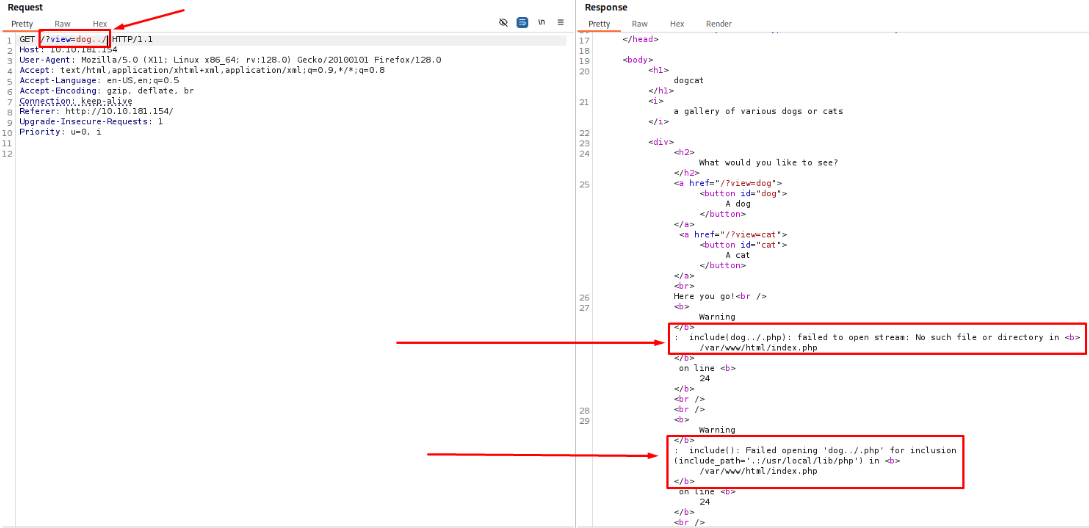Click the Accept text/html header line

click(x=202, y=70)
